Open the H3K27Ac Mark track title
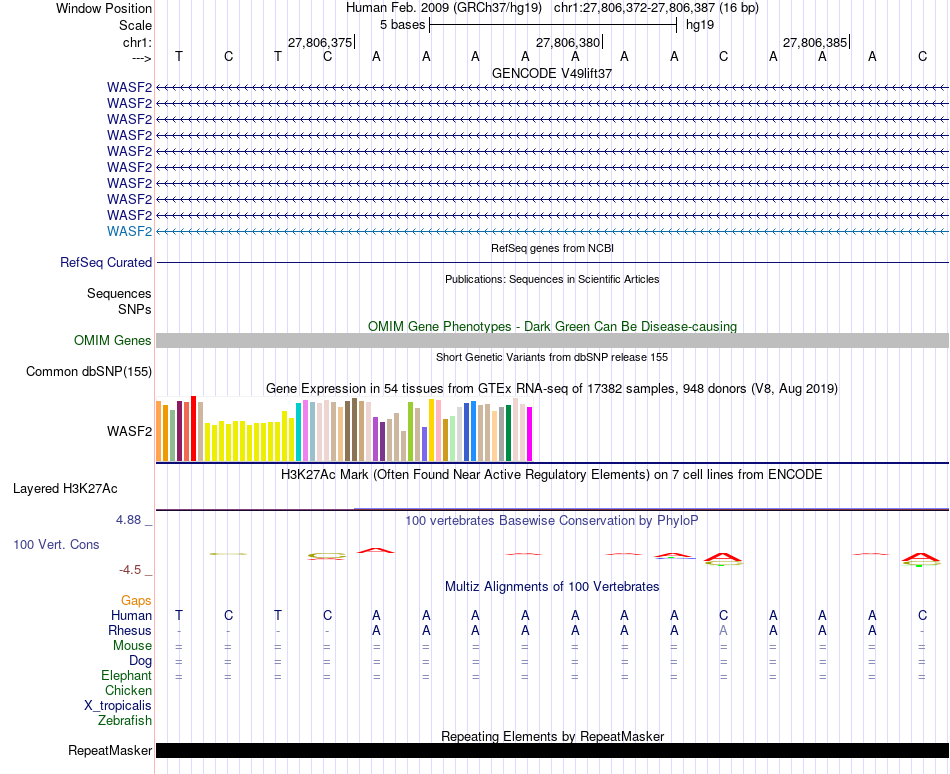 (552, 474)
